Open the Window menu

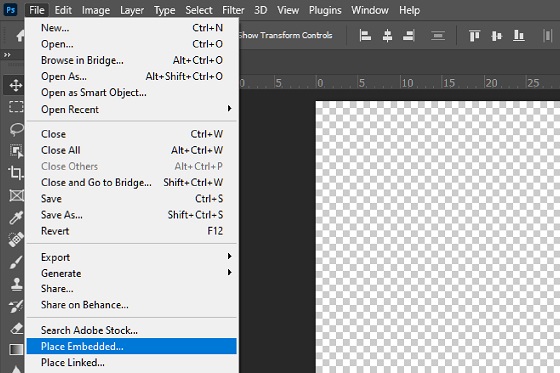370,10
